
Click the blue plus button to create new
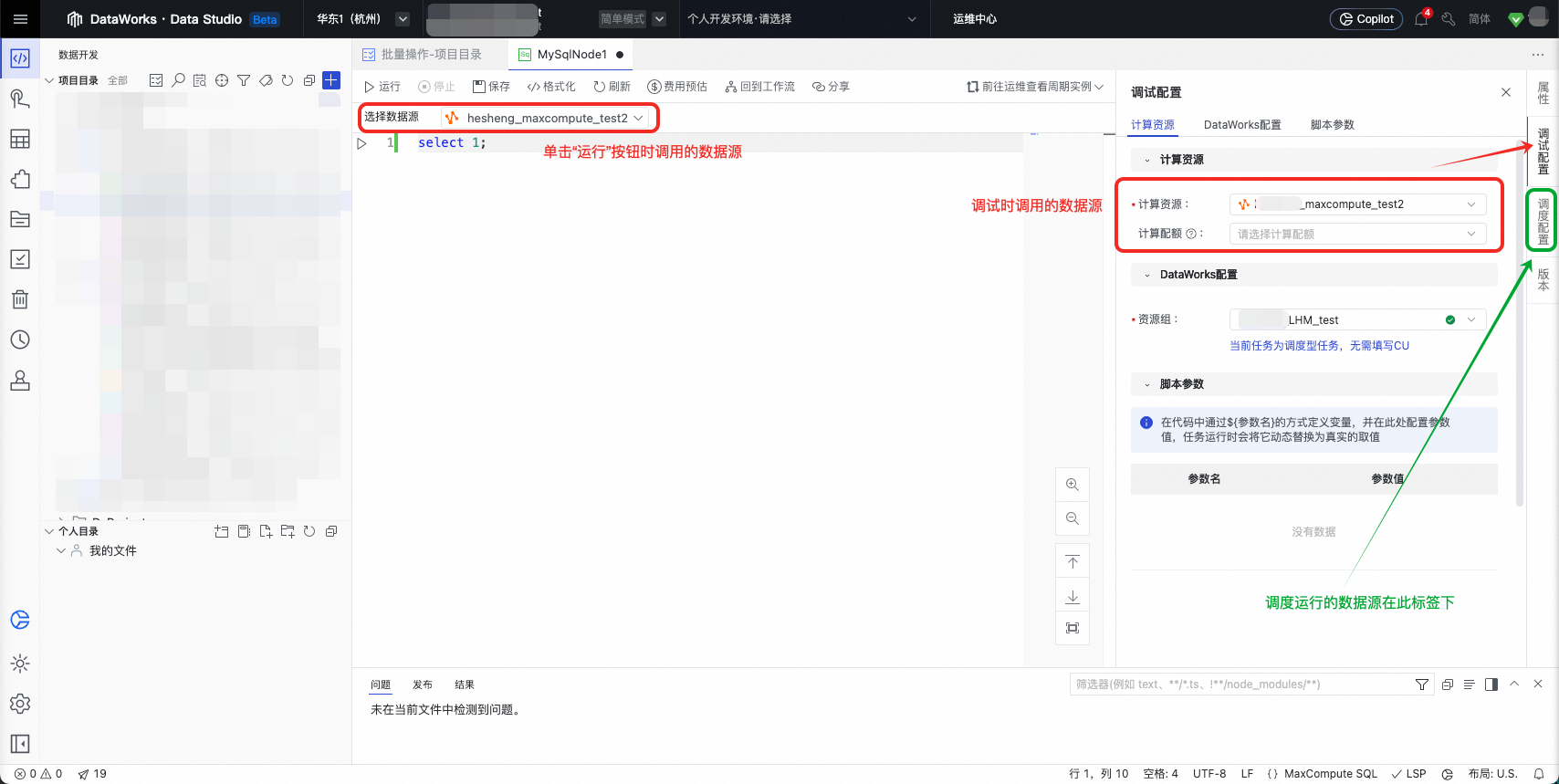(331, 80)
